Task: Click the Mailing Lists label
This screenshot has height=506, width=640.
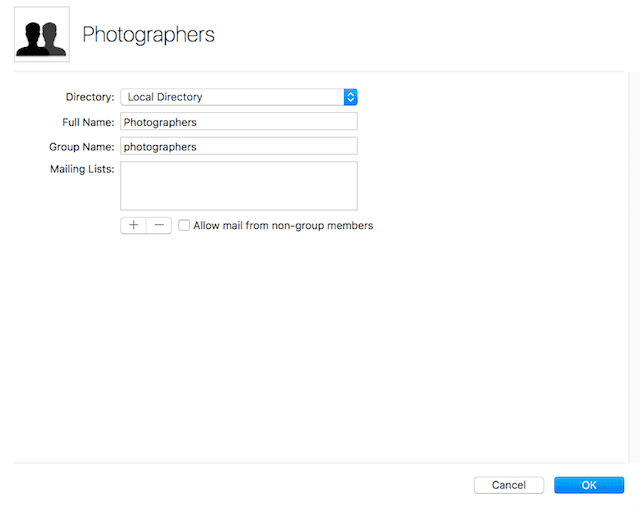Action: point(82,169)
